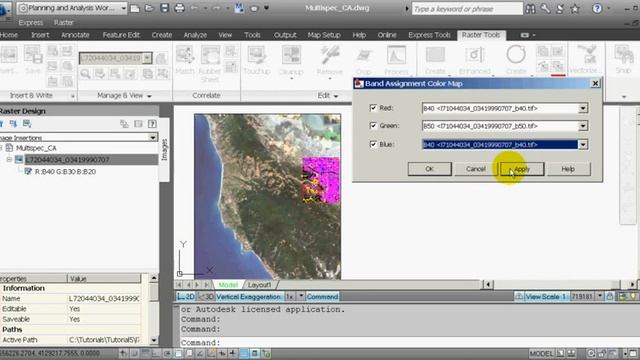Click the Images vertical side tab
The height and width of the screenshot is (360, 640).
pos(164,149)
